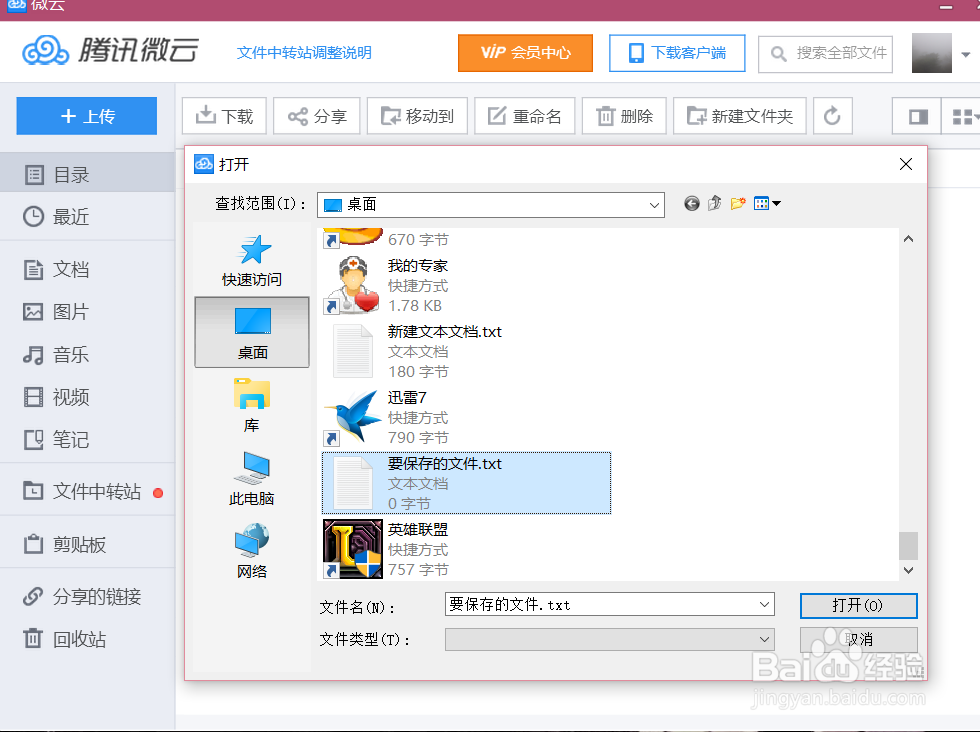Click the up-one-level folder icon
Image resolution: width=980 pixels, height=732 pixels.
pos(714,203)
